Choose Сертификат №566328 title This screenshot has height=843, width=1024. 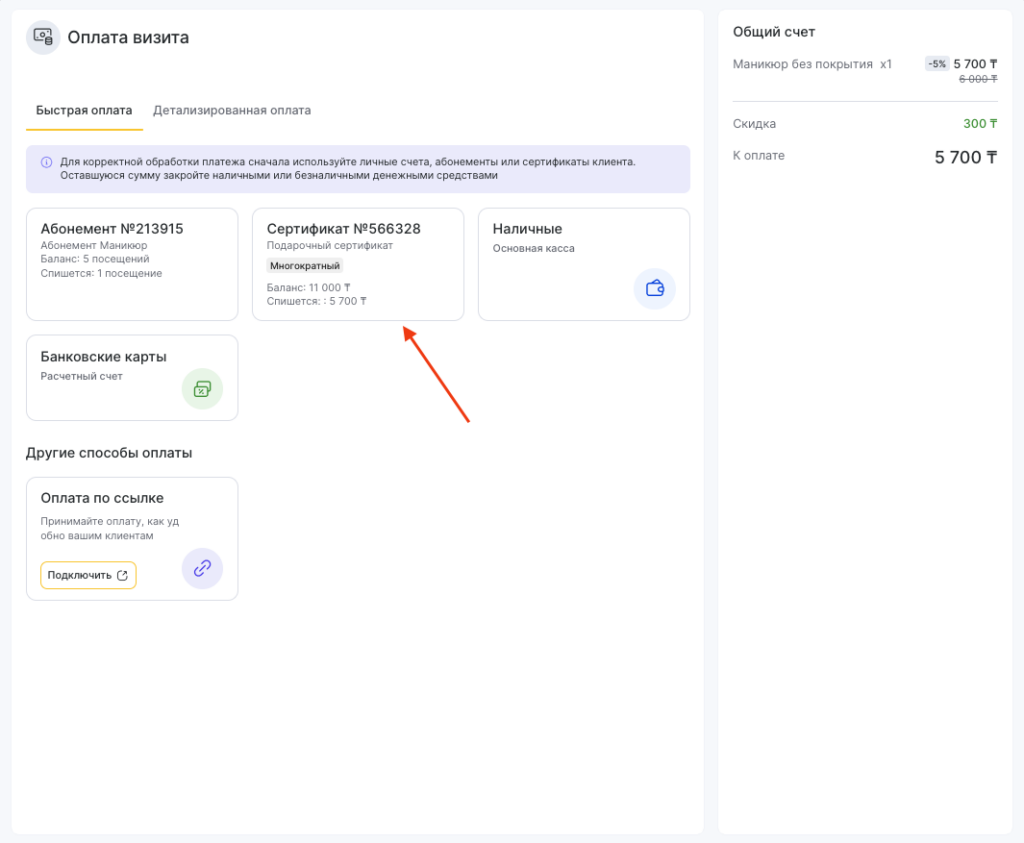343,229
